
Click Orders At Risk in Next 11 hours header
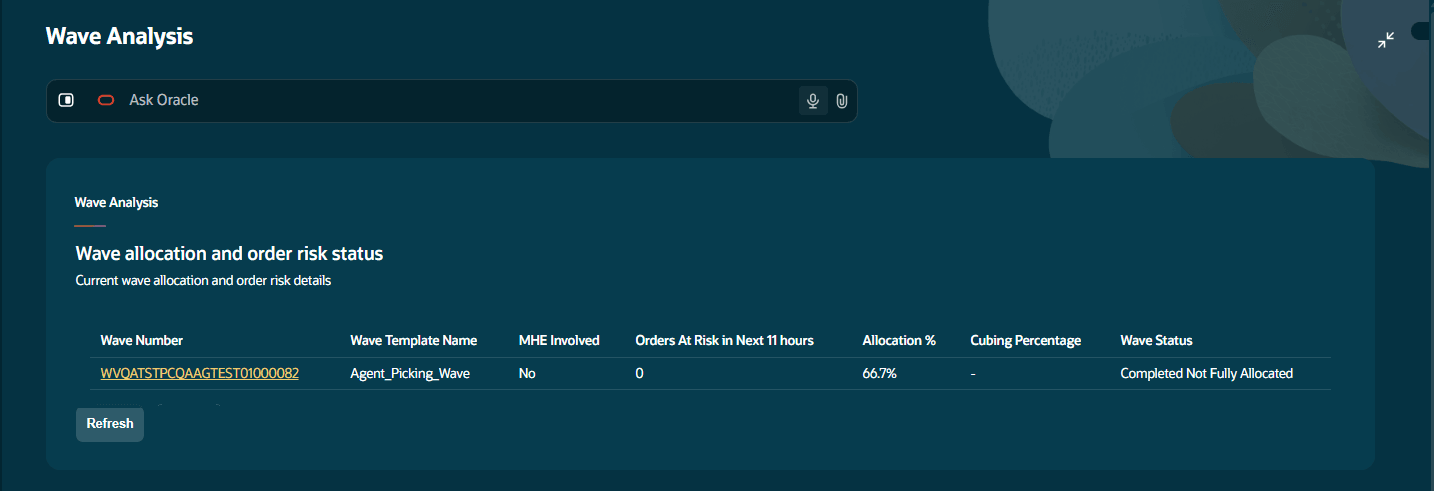(x=724, y=340)
